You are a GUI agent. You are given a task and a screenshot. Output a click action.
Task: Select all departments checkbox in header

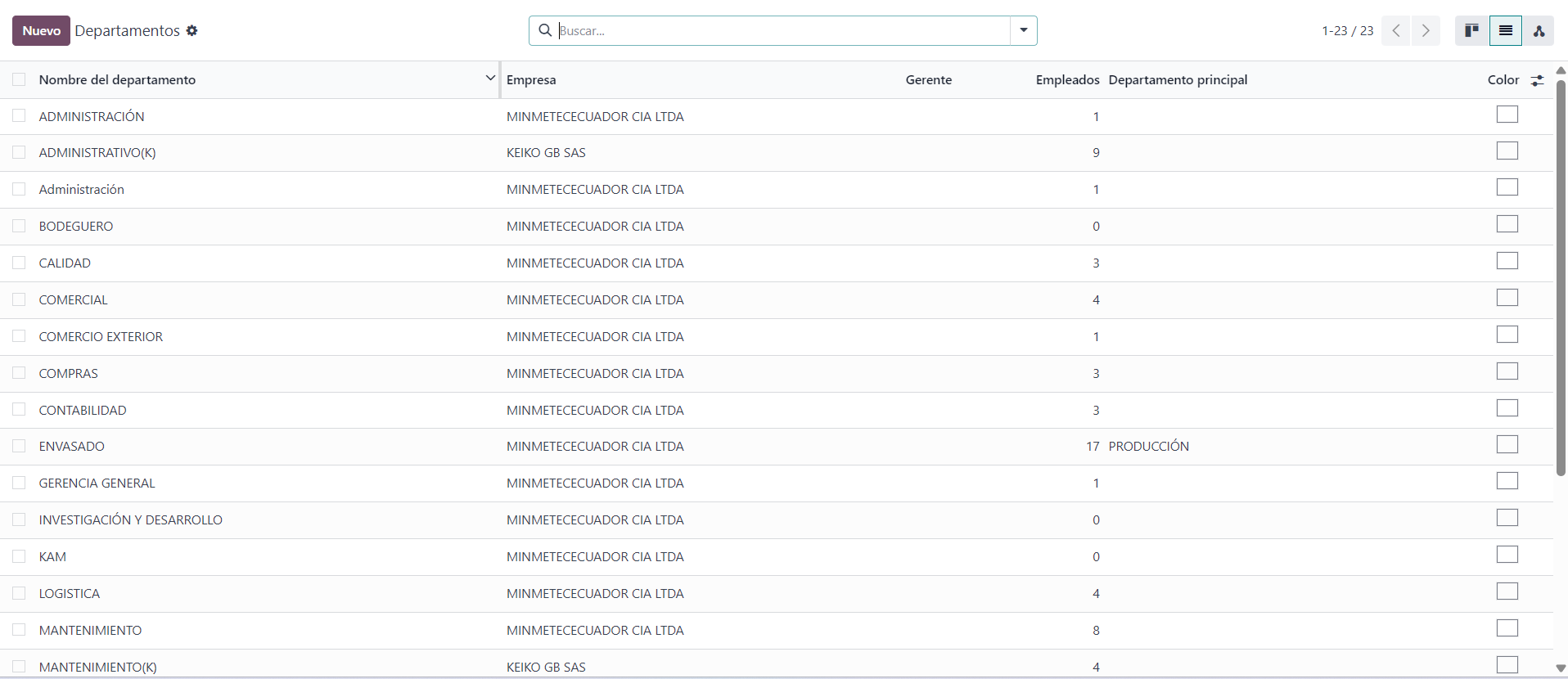19,79
